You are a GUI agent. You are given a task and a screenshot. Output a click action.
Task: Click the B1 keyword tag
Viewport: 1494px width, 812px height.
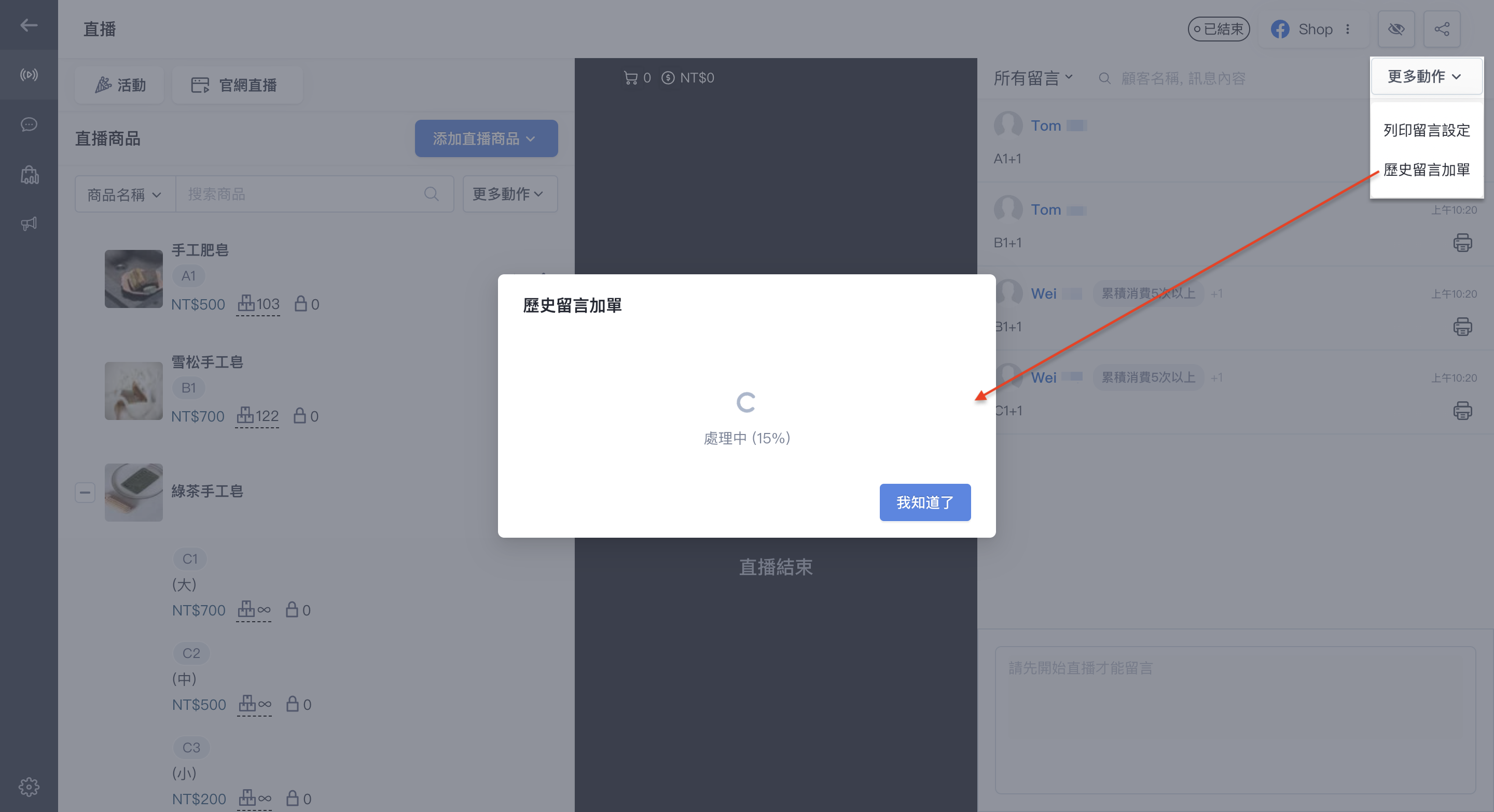click(188, 388)
